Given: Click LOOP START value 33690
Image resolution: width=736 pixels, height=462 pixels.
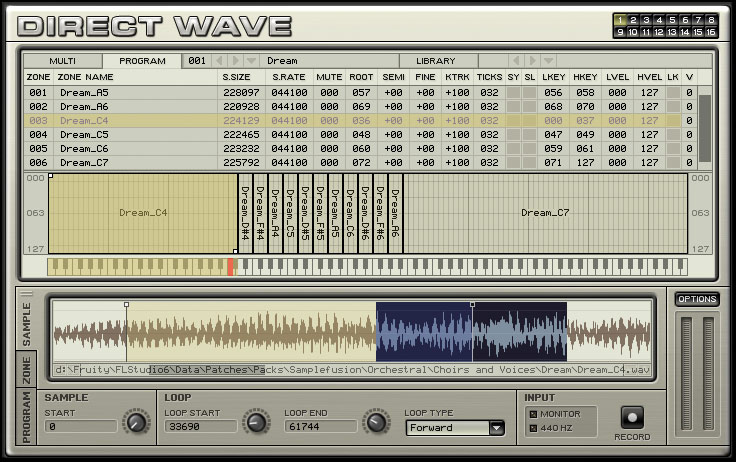Looking at the screenshot, I should pos(201,426).
